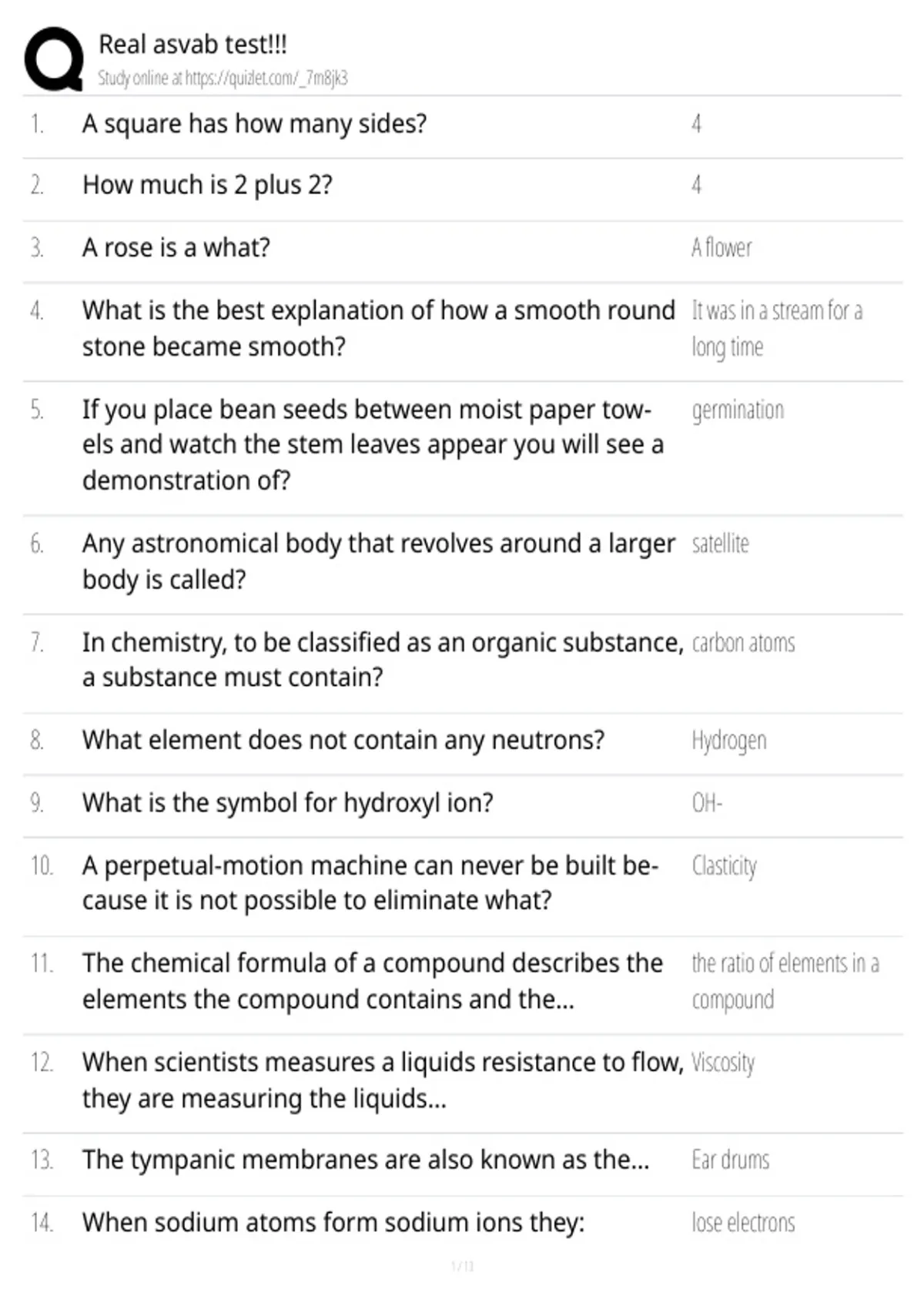Click the page number indicator at bottom
This screenshot has width=924, height=1309.
point(462,1266)
